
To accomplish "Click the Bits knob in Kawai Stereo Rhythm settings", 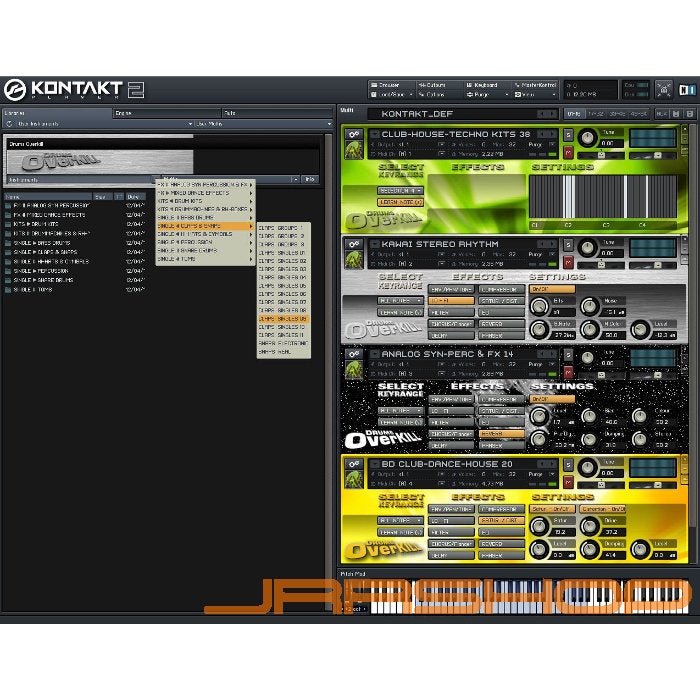I will click(539, 306).
